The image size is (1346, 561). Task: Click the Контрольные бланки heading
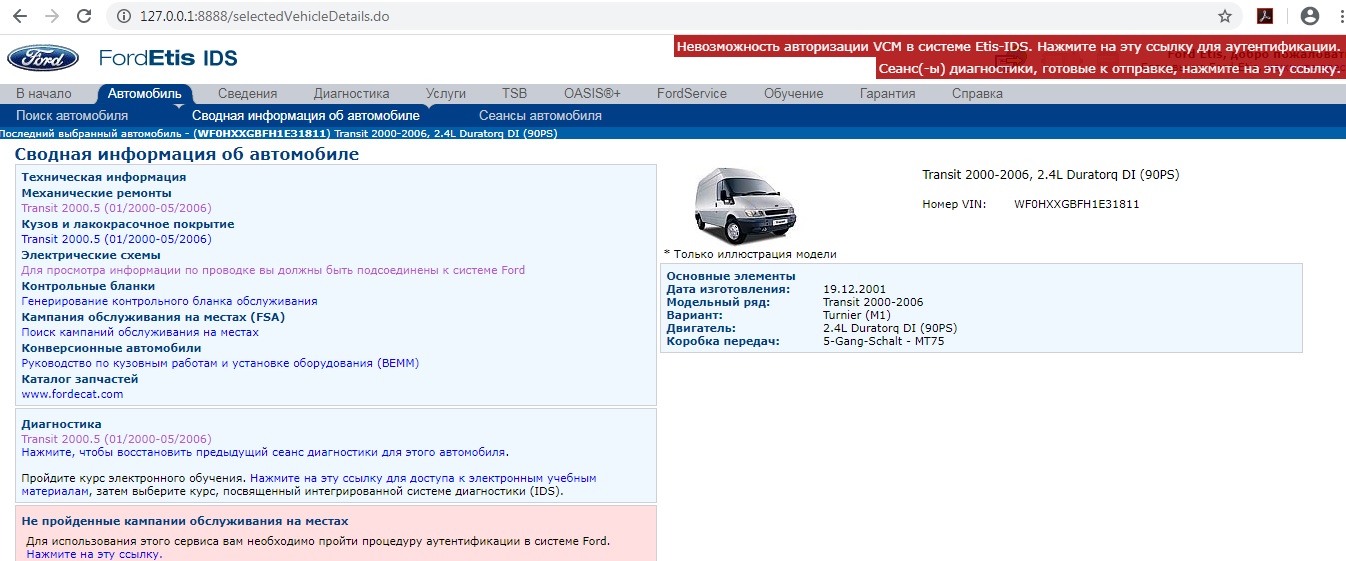pos(88,286)
